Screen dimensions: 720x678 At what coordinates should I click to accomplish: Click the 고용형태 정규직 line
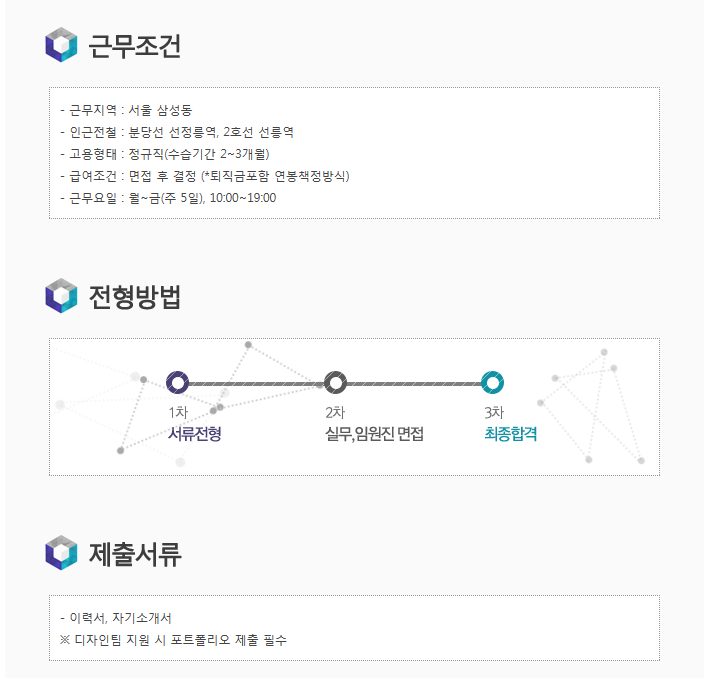165,154
